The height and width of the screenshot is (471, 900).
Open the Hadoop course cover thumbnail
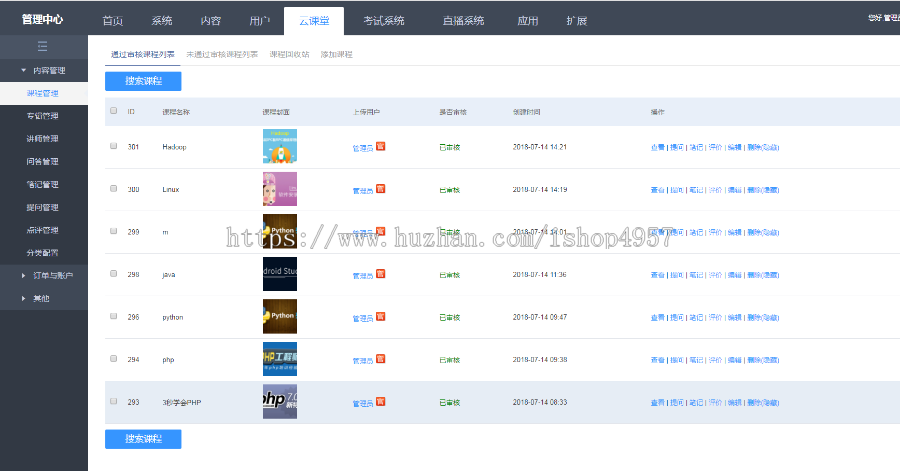tap(279, 146)
